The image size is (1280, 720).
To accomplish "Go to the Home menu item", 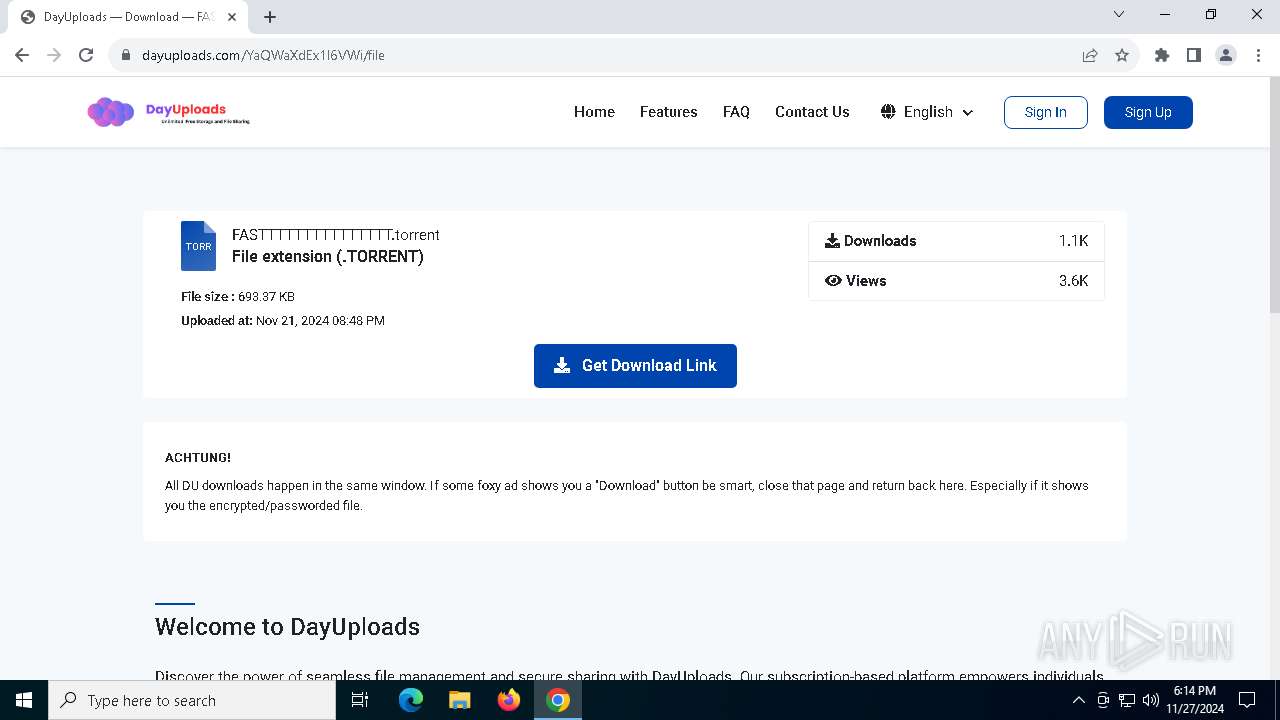I will pyautogui.click(x=594, y=112).
